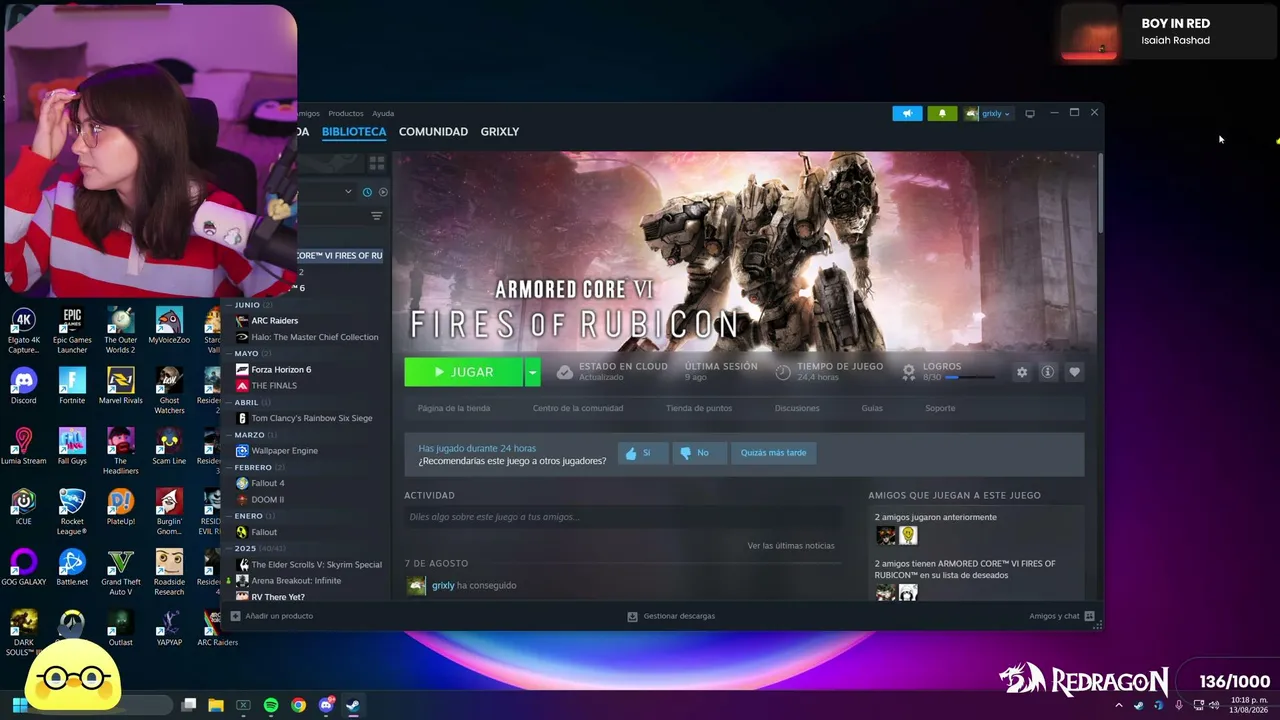Go to the GRIXLY profile tab
1280x720 pixels.
pyautogui.click(x=500, y=132)
